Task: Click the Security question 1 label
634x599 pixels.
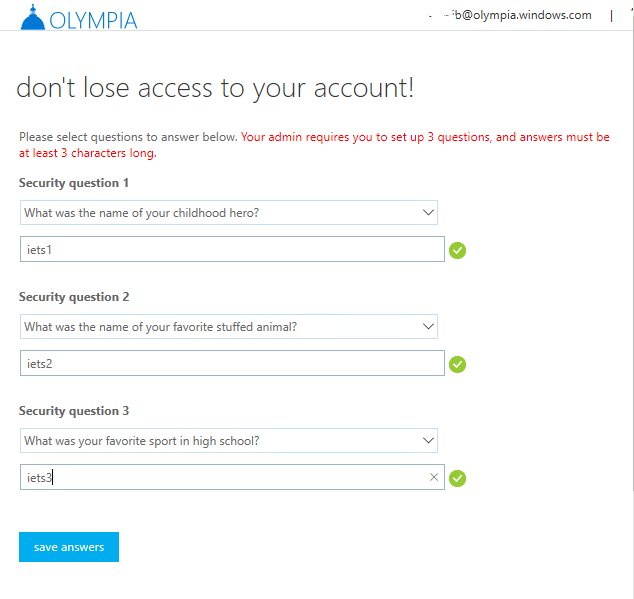Action: [x=74, y=183]
